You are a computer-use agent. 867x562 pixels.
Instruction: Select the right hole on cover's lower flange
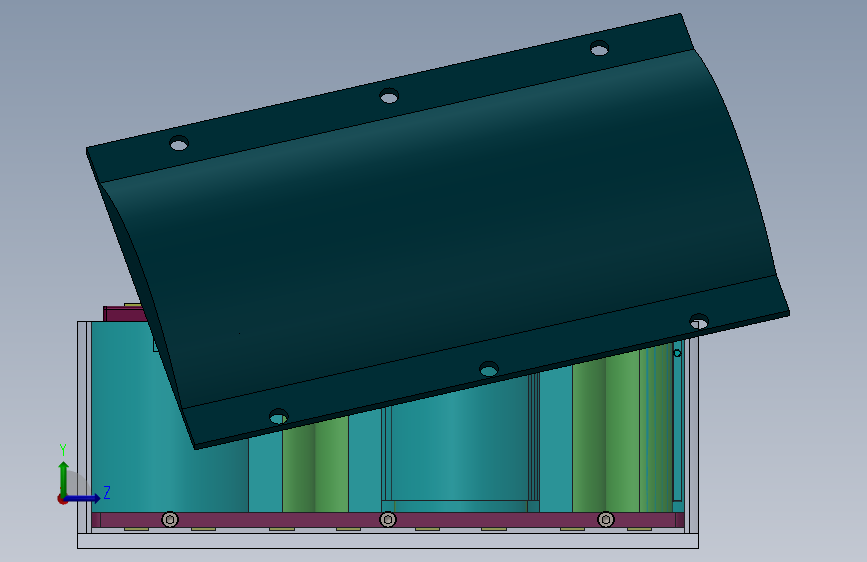699,321
